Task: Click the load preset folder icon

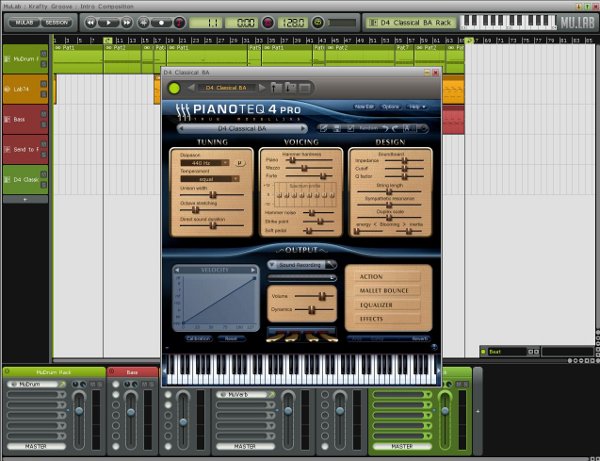Action: 276,88
